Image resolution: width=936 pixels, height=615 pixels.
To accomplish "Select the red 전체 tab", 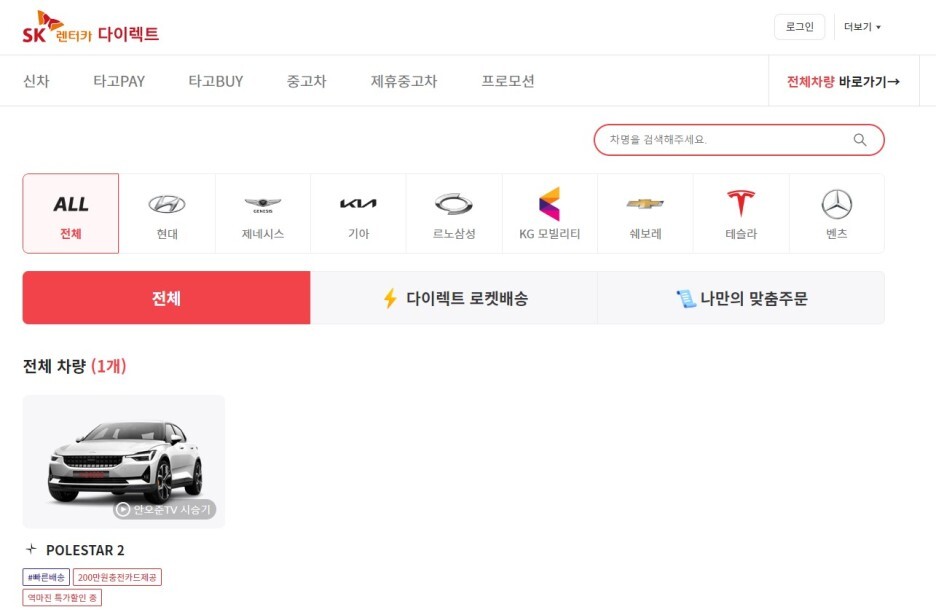I will pos(167,298).
